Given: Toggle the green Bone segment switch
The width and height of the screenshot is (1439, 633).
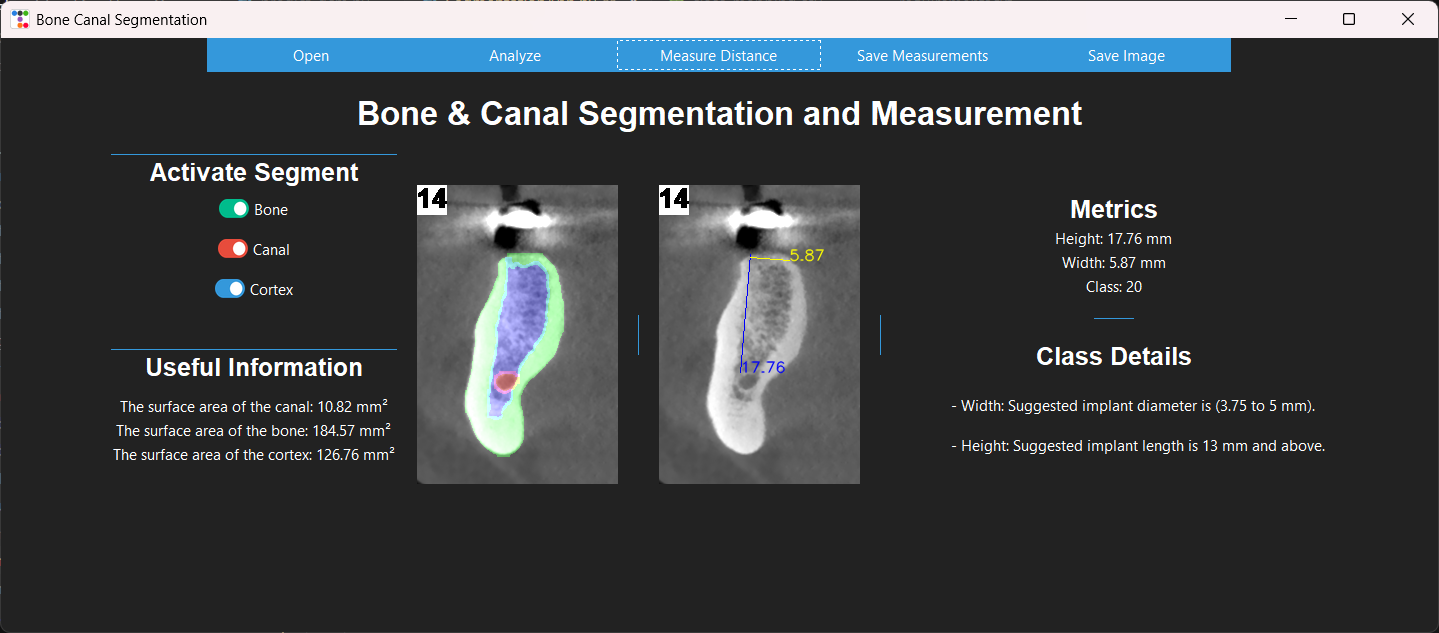Looking at the screenshot, I should (x=233, y=209).
